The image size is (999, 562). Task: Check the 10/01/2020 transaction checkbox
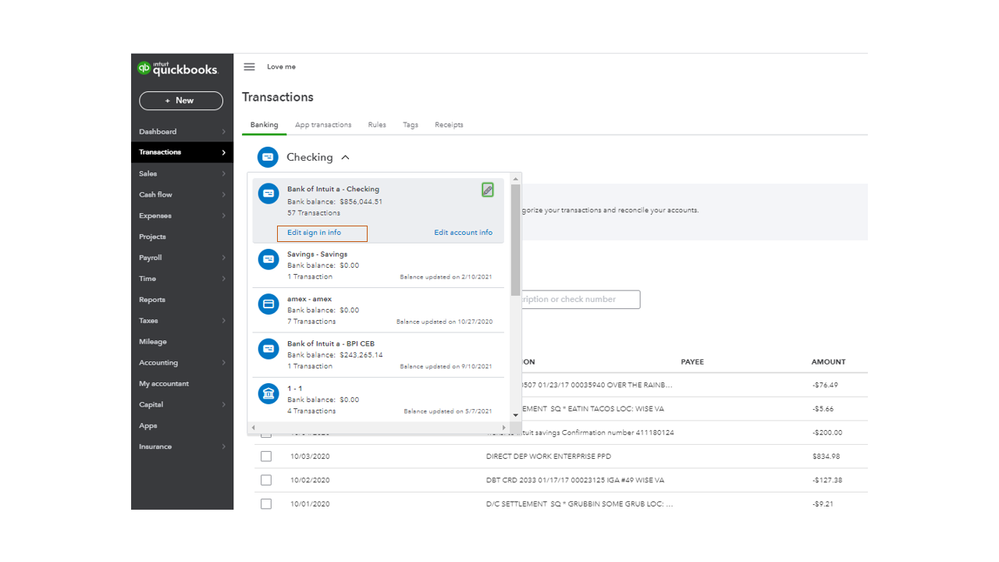pos(266,504)
